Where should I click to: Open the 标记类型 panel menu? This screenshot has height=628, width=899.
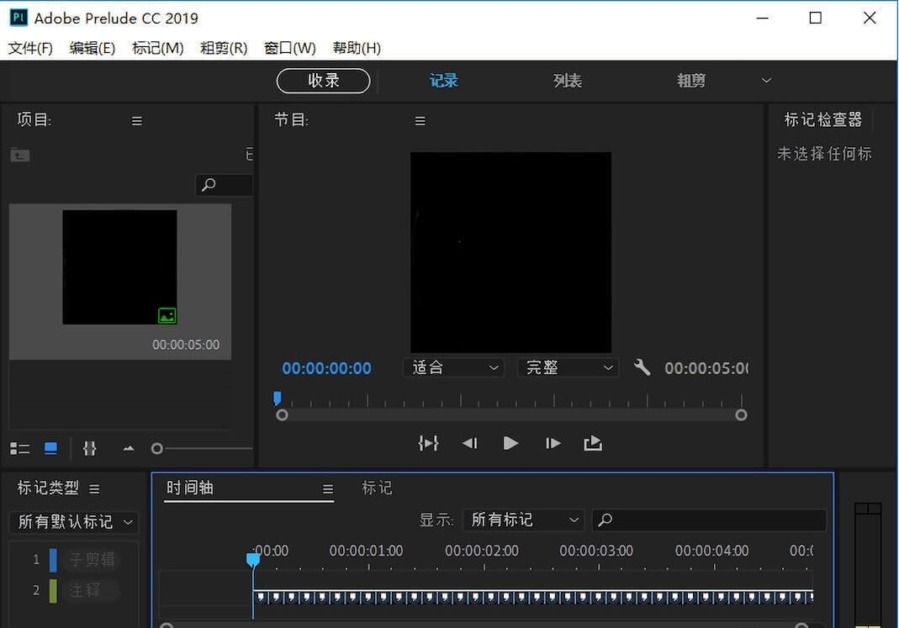coord(94,489)
